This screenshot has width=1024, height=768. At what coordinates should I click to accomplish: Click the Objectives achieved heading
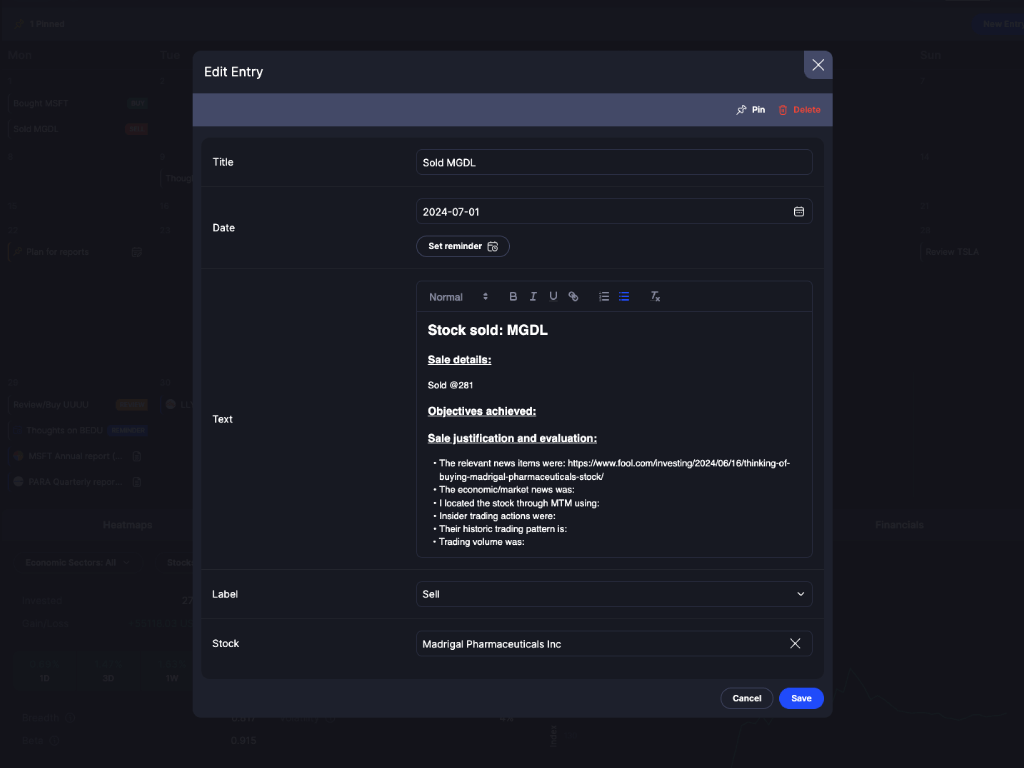point(481,411)
